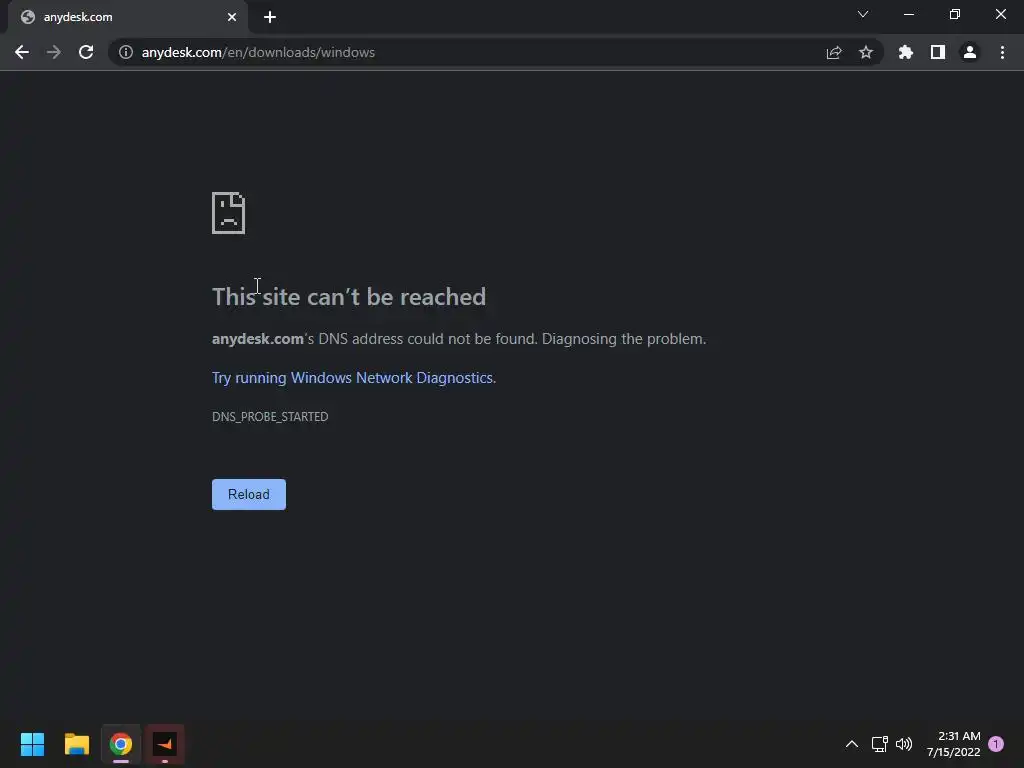Open Try running Windows Network Diagnostics link

coord(354,378)
